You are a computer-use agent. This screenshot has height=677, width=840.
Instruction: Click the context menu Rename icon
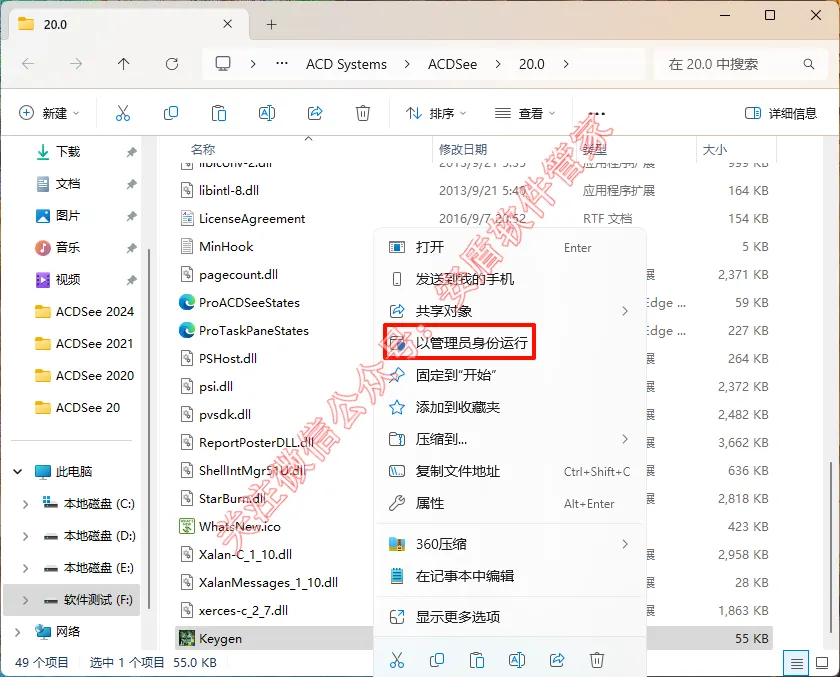click(x=517, y=660)
